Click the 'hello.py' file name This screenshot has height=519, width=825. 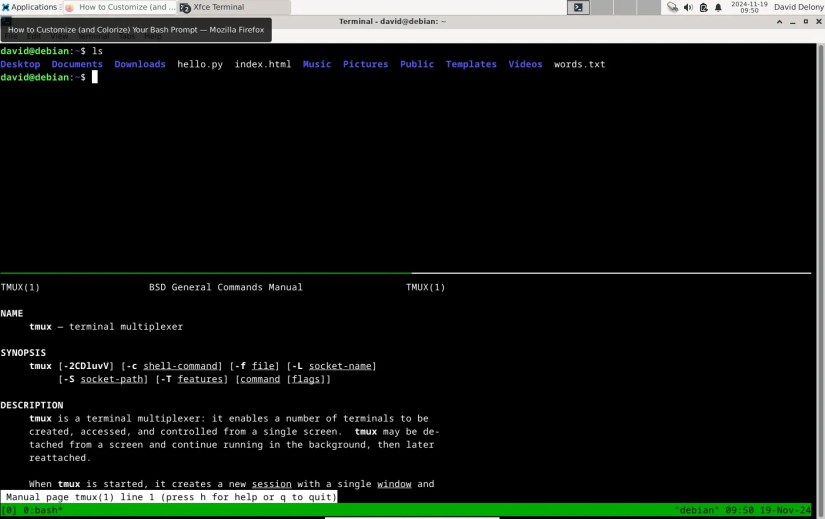click(x=200, y=64)
